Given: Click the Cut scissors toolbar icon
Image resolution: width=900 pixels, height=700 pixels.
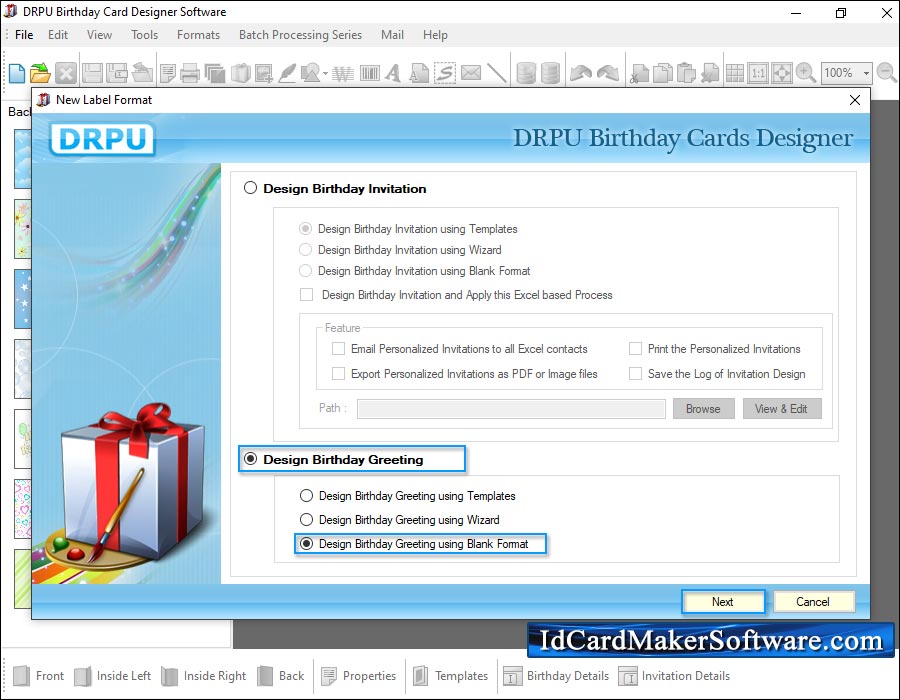Looking at the screenshot, I should (x=639, y=73).
